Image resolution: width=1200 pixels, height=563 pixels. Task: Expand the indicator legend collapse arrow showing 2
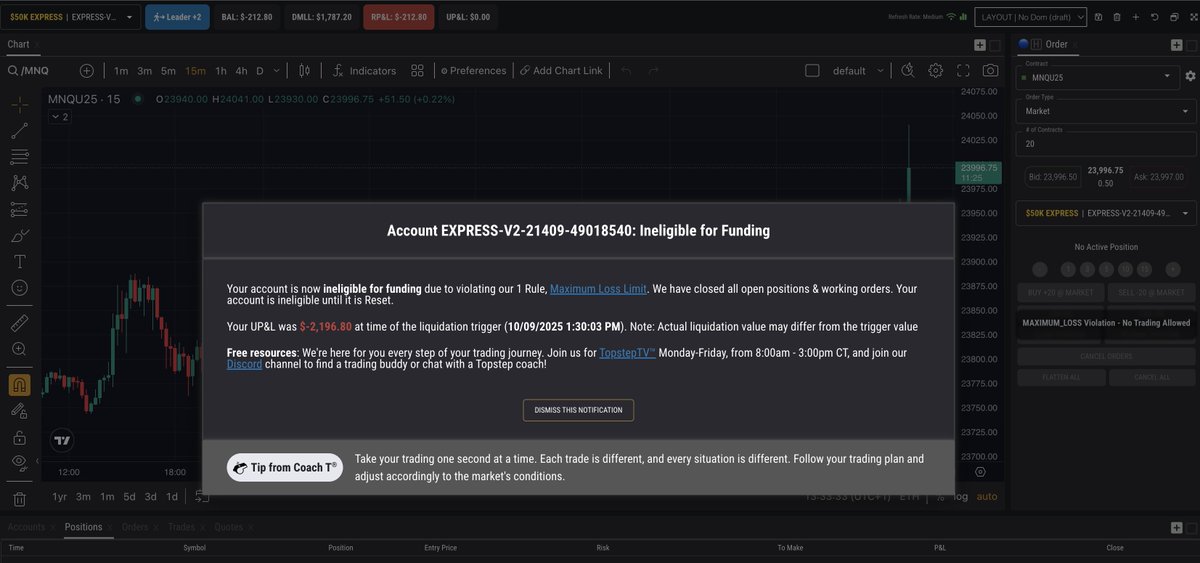pos(60,117)
